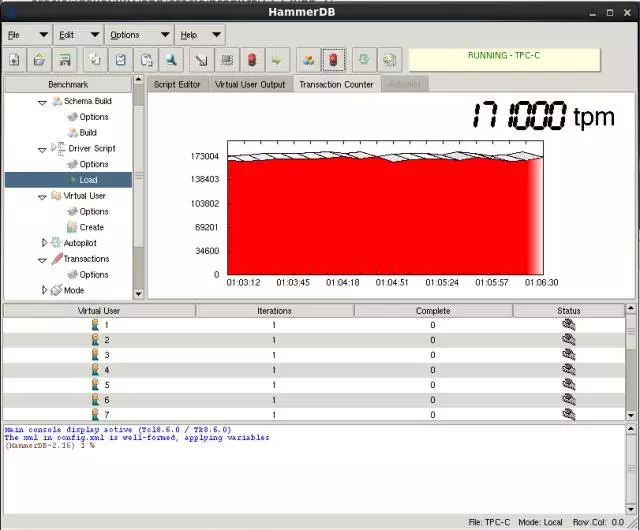Click the Test script pencil toolbar icon

202,60
